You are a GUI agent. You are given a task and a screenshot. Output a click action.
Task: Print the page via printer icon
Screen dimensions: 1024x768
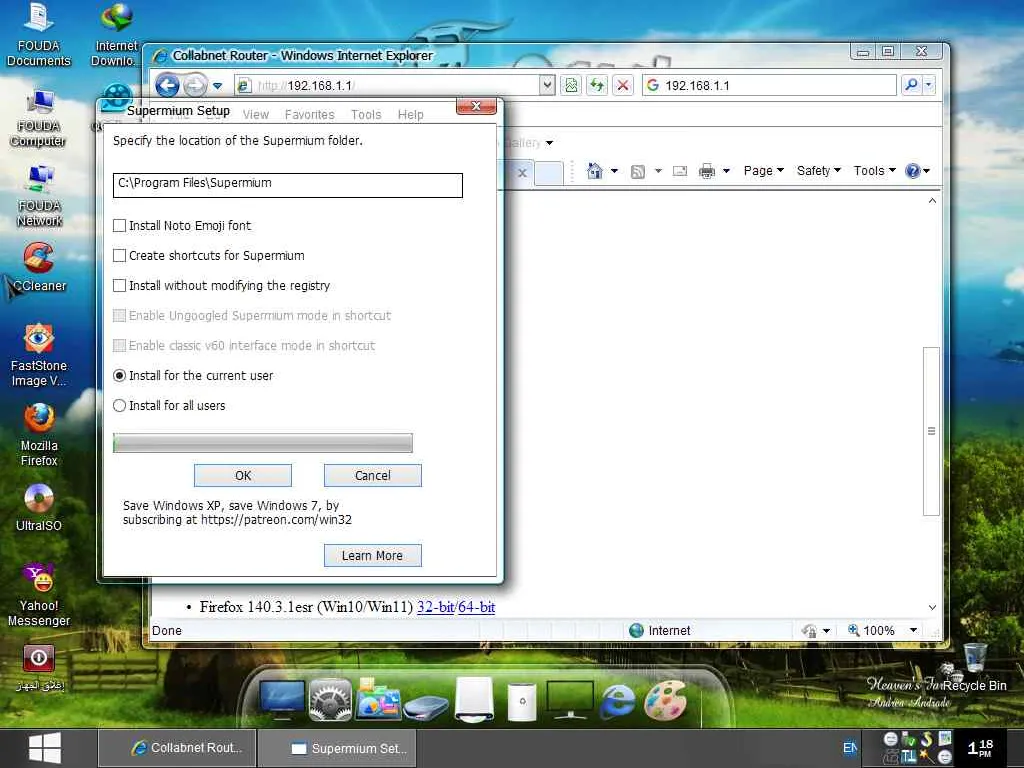707,171
